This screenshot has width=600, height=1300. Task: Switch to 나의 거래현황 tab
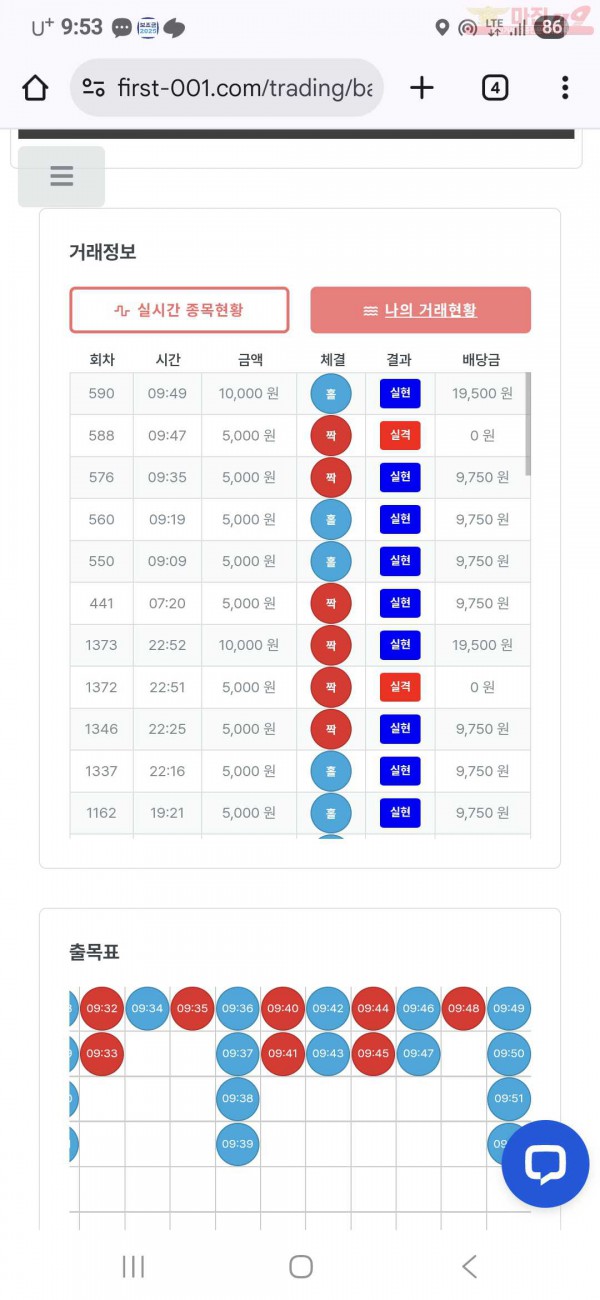click(x=421, y=311)
